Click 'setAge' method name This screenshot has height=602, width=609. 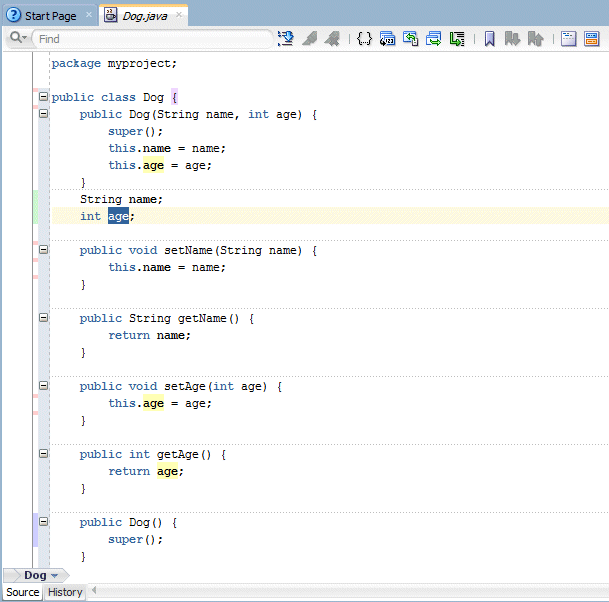click(x=184, y=386)
